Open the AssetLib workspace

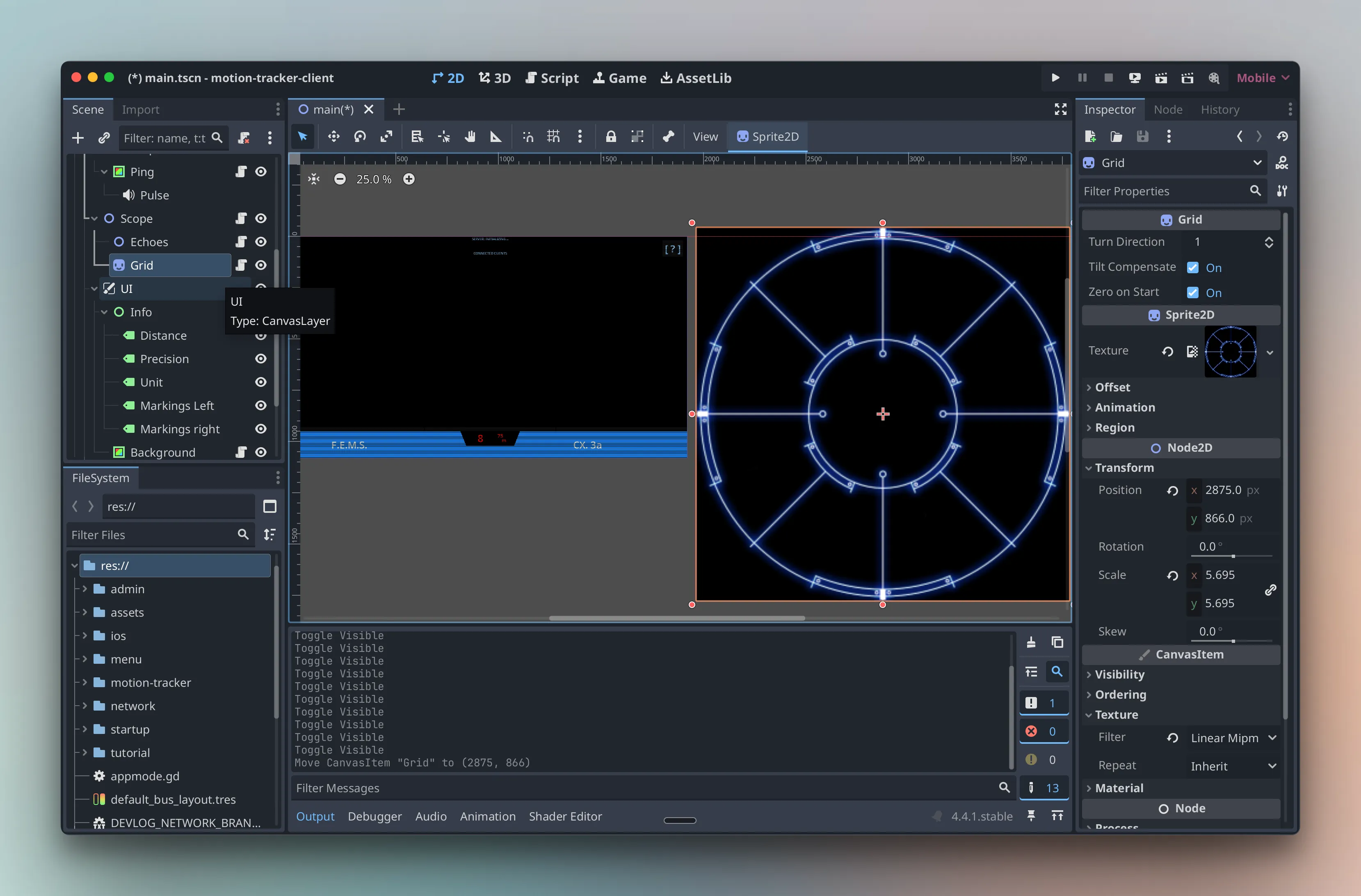(696, 78)
